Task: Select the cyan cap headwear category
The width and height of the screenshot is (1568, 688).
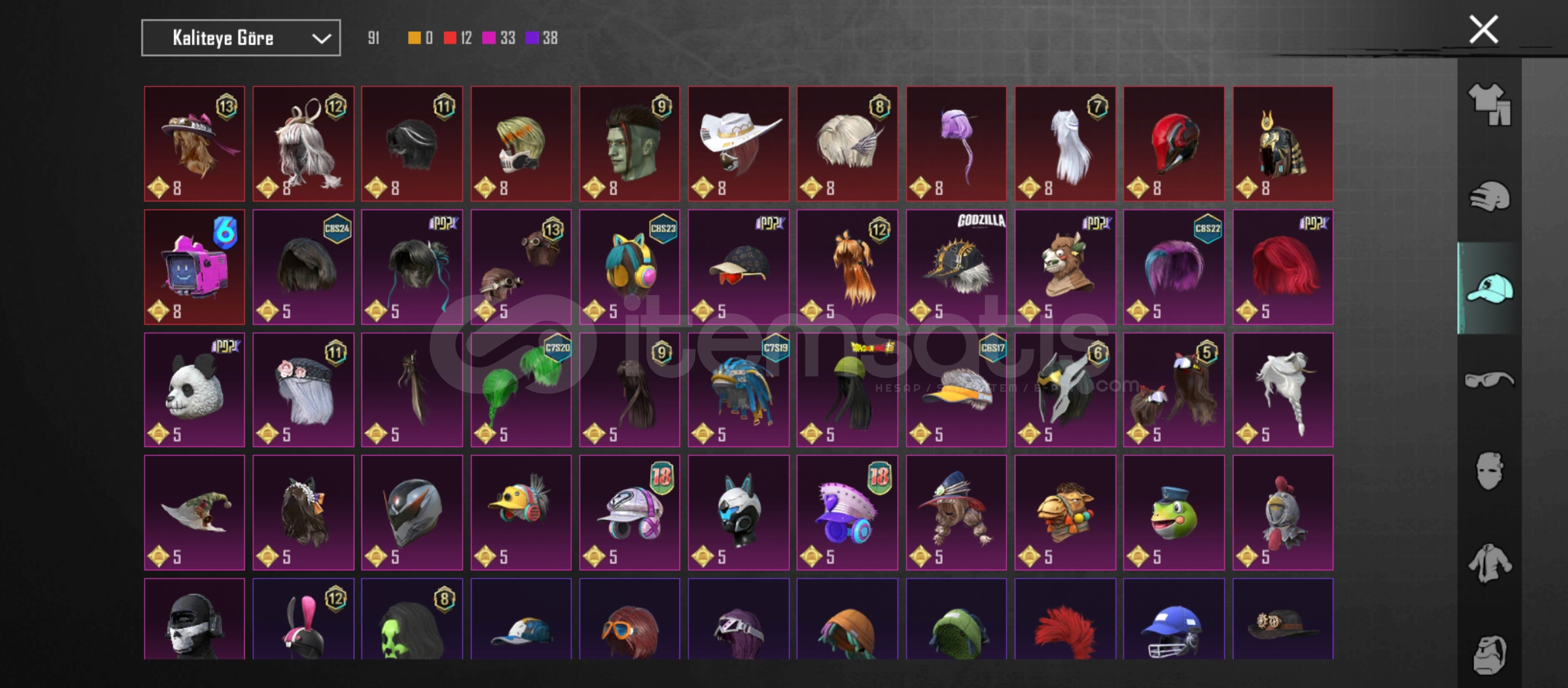Action: click(1489, 289)
